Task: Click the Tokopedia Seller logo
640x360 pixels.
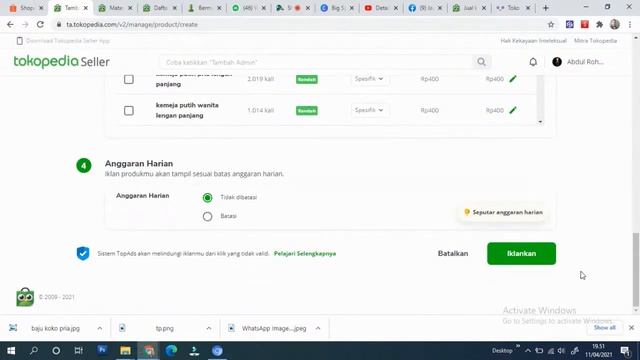Action: [62, 62]
